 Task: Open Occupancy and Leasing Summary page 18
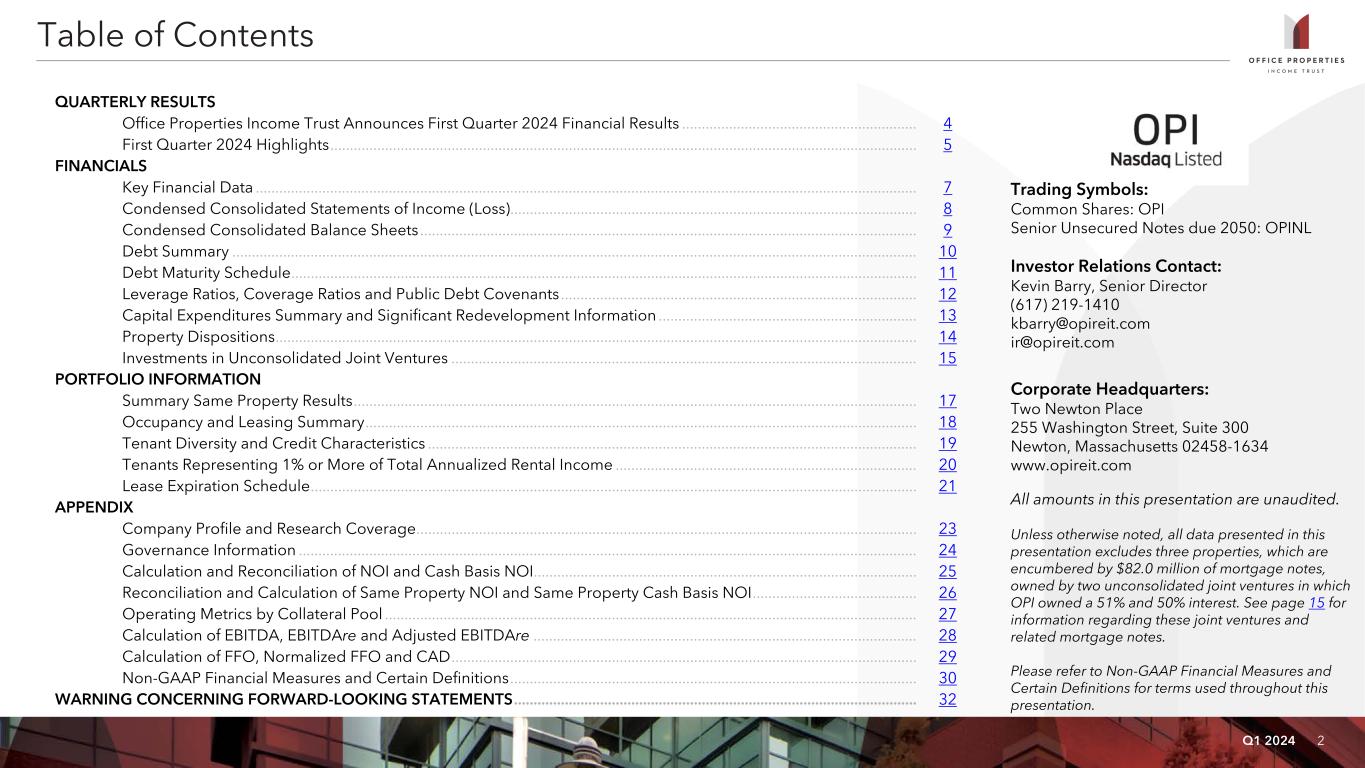[x=947, y=422]
